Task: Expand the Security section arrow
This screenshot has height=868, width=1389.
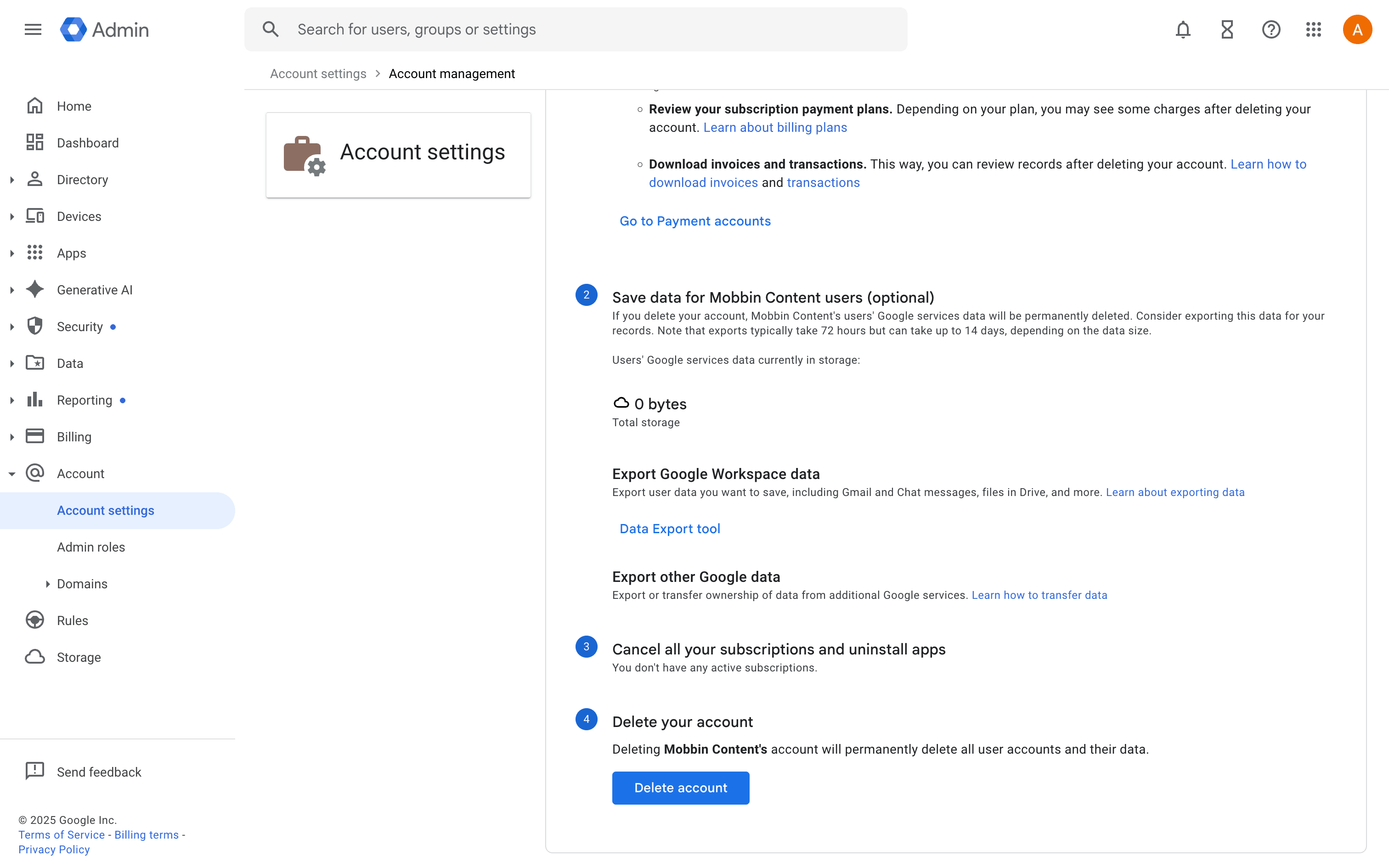Action: click(12, 327)
